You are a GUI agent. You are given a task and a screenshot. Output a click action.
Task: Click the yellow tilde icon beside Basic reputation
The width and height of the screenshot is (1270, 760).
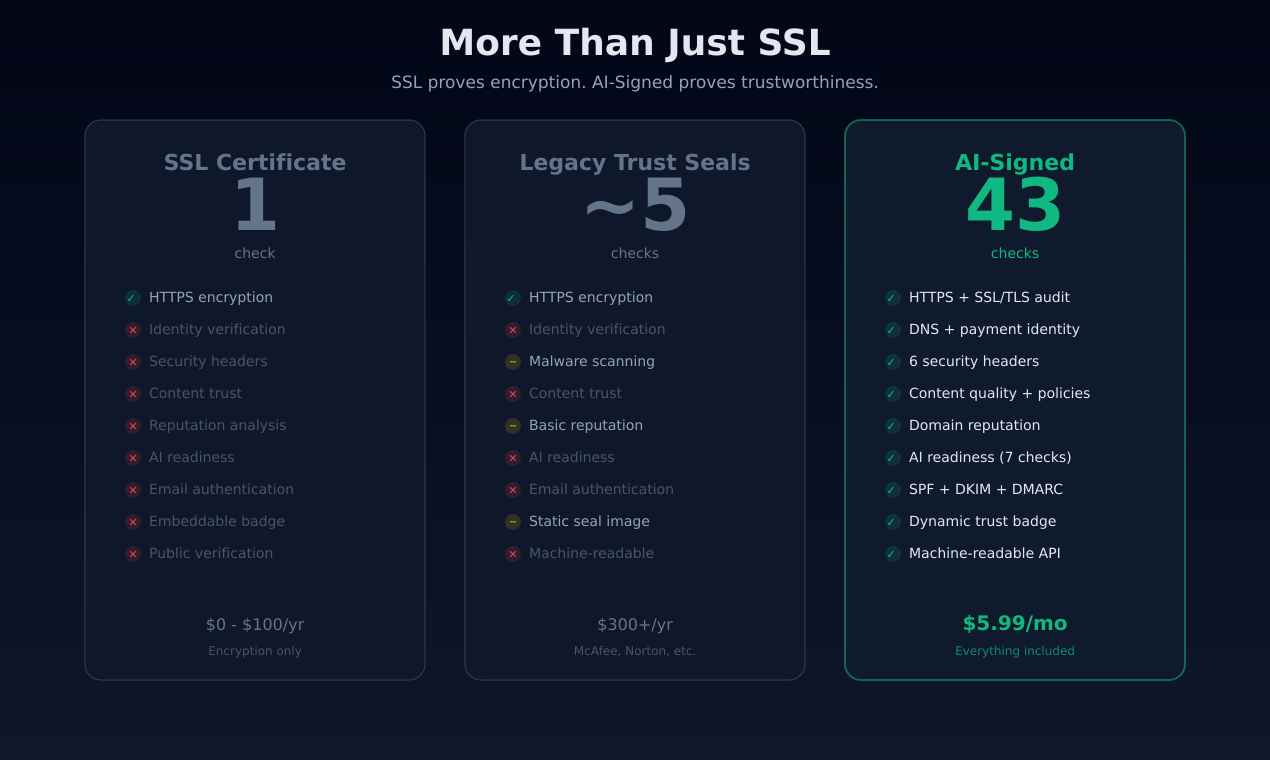[513, 426]
